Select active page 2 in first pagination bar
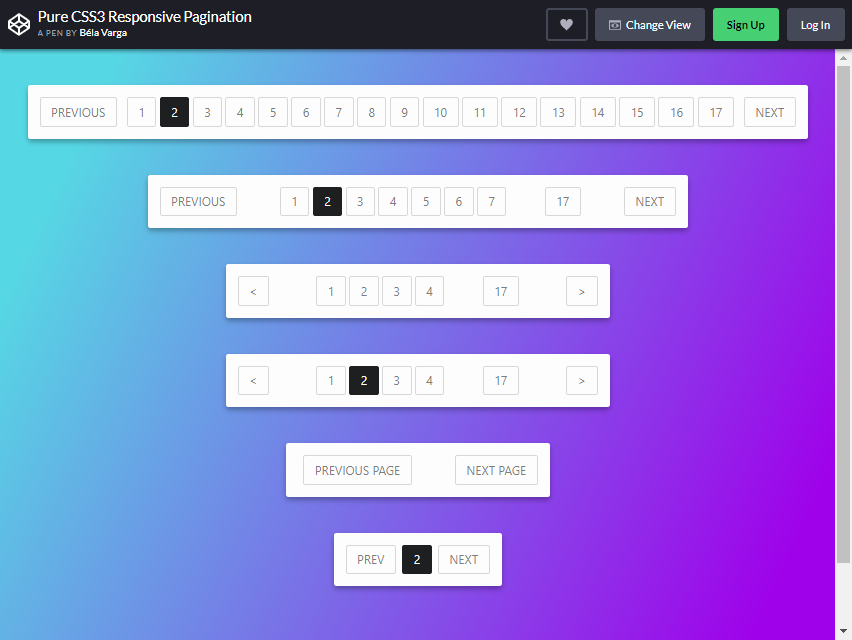 tap(174, 112)
